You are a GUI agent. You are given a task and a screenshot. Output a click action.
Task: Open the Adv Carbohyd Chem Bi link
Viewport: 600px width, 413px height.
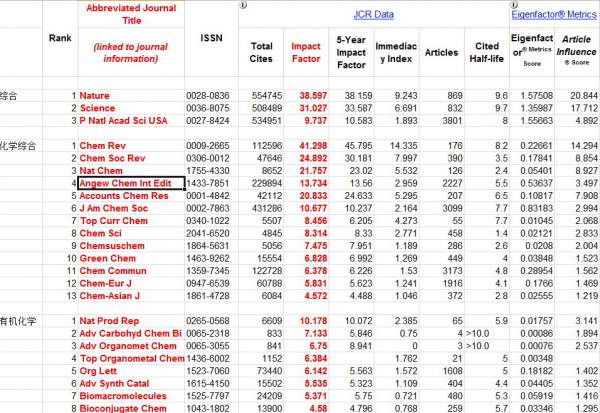(x=130, y=334)
